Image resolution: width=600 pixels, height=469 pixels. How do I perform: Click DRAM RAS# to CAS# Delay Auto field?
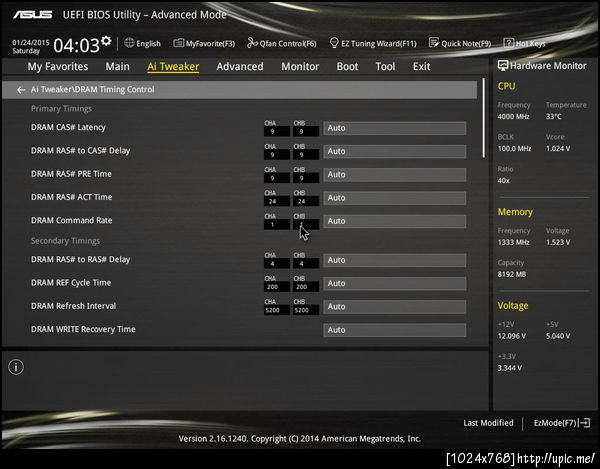pos(395,151)
